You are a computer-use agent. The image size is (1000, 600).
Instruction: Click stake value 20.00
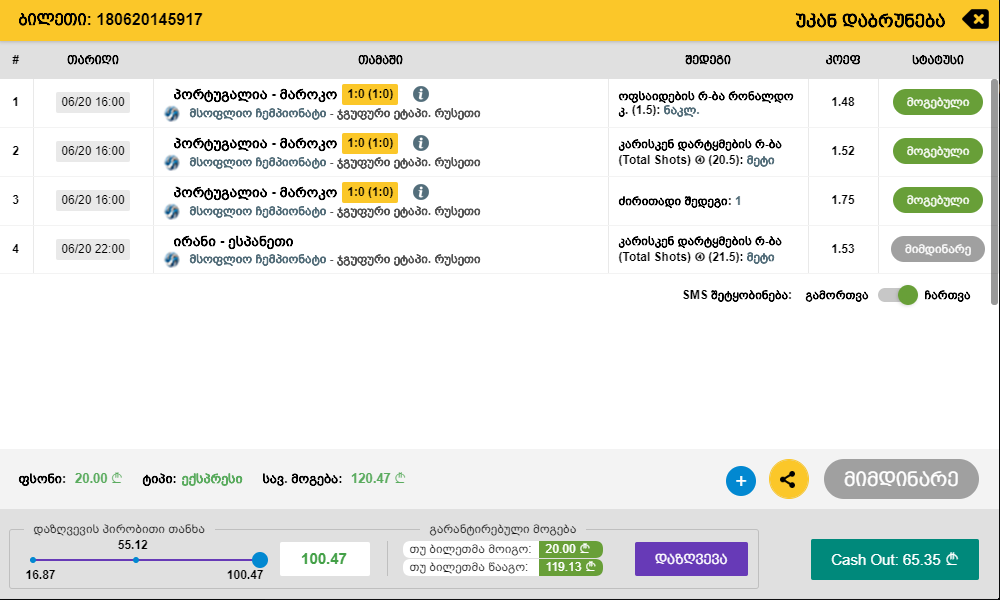98,478
